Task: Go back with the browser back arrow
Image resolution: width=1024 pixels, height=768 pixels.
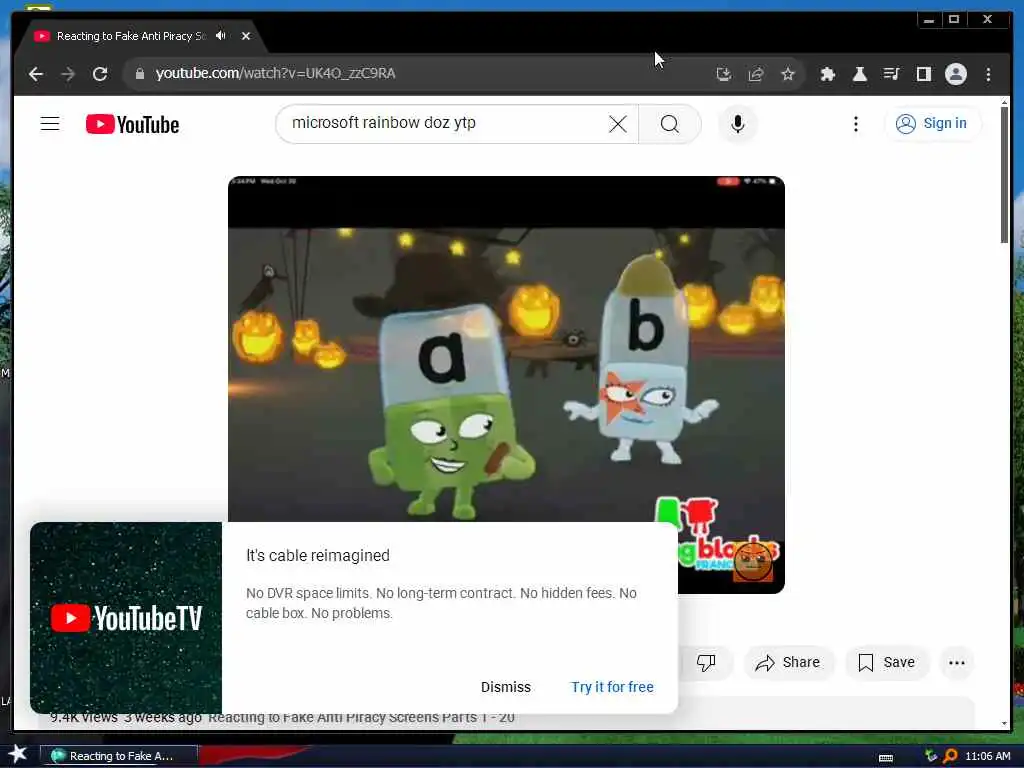Action: point(36,74)
